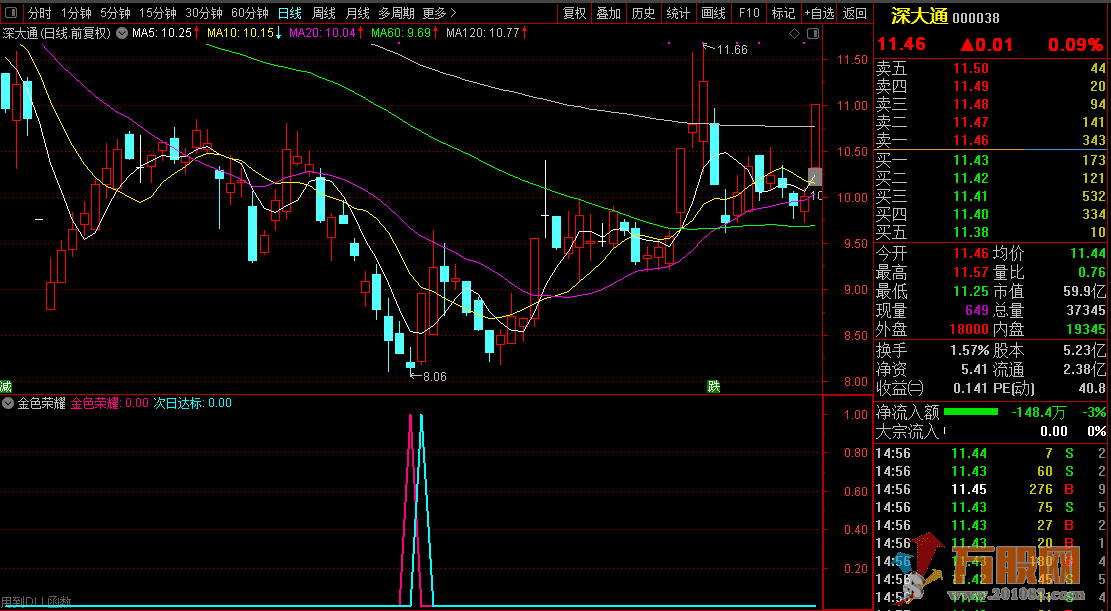Click the 大宗流入 row value 0.00
The width and height of the screenshot is (1111, 611).
click(x=1054, y=431)
